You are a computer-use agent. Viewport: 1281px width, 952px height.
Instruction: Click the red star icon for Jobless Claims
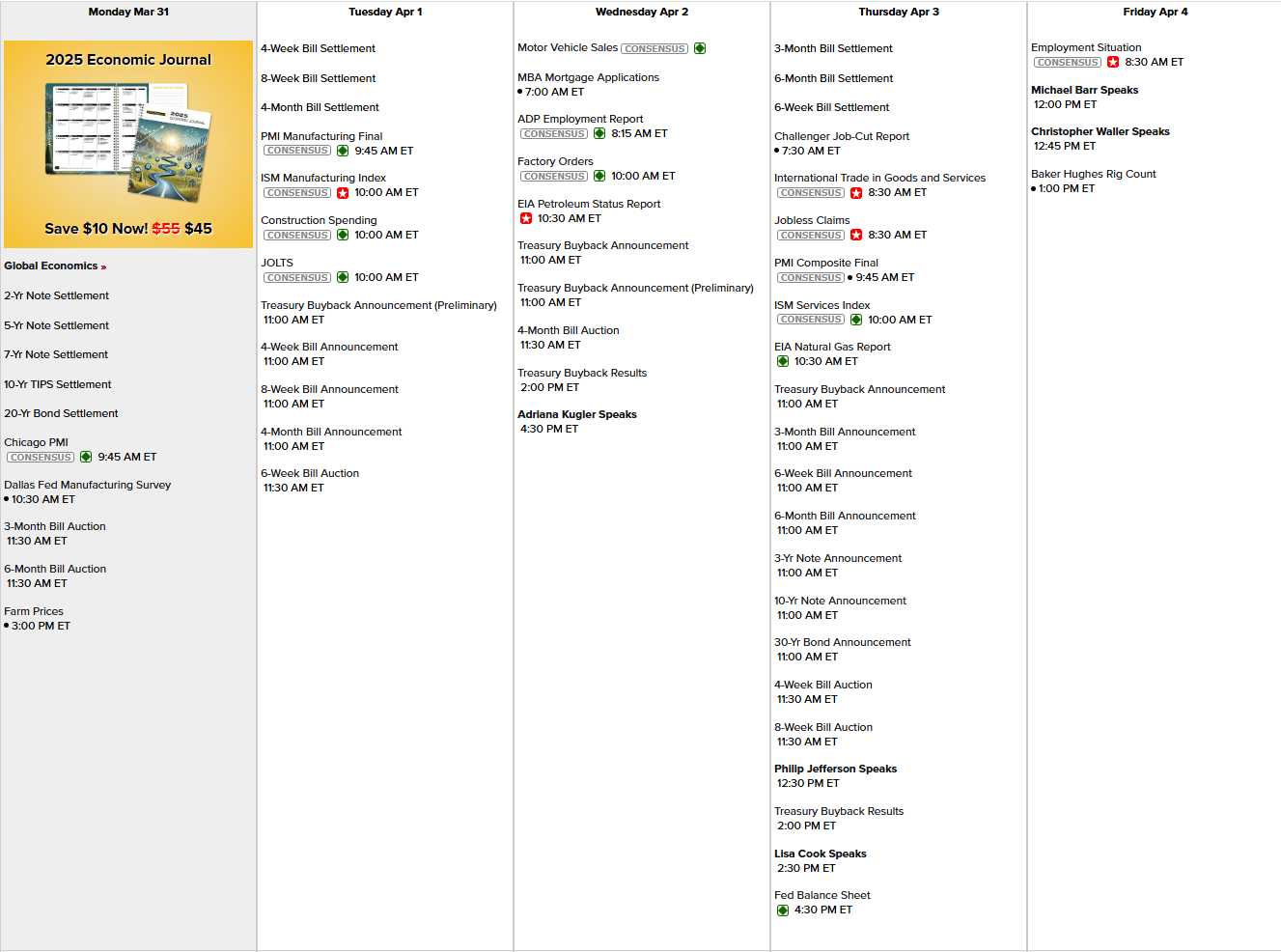[856, 236]
